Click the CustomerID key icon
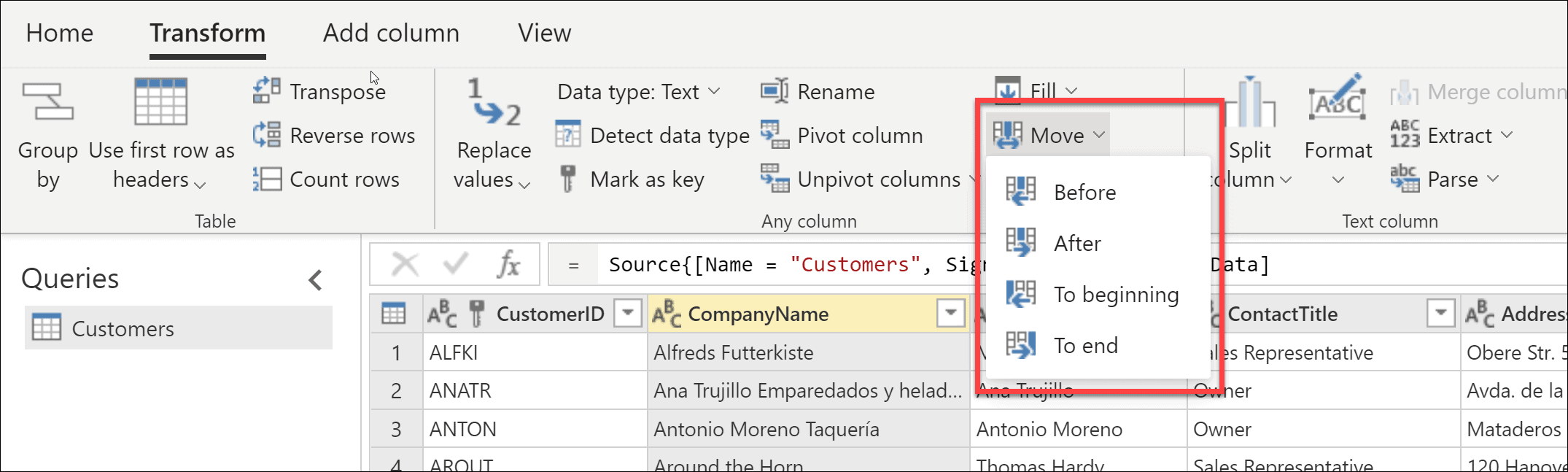This screenshot has height=472, width=1568. [x=477, y=314]
